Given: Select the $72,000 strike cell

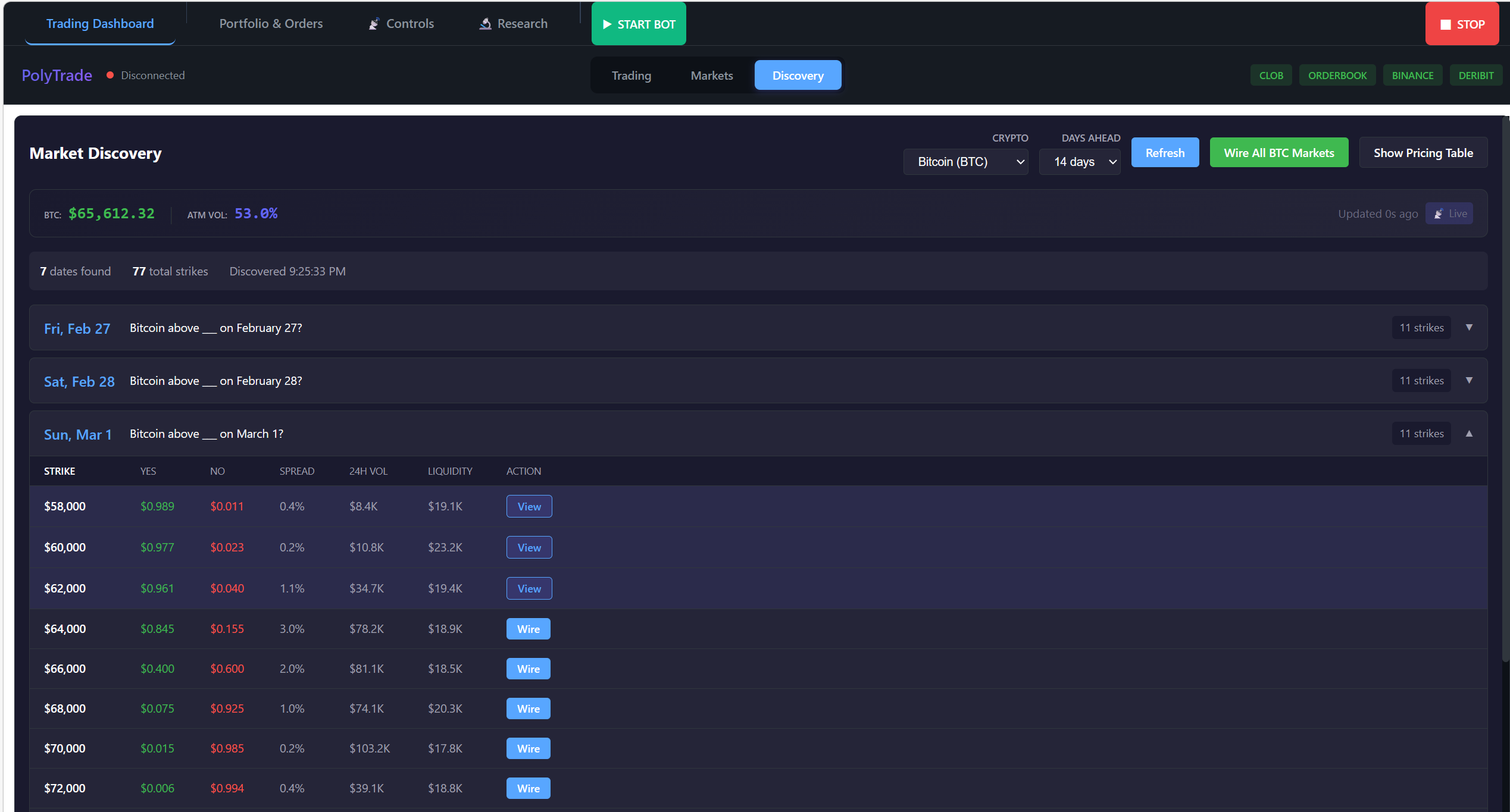Looking at the screenshot, I should 65,788.
